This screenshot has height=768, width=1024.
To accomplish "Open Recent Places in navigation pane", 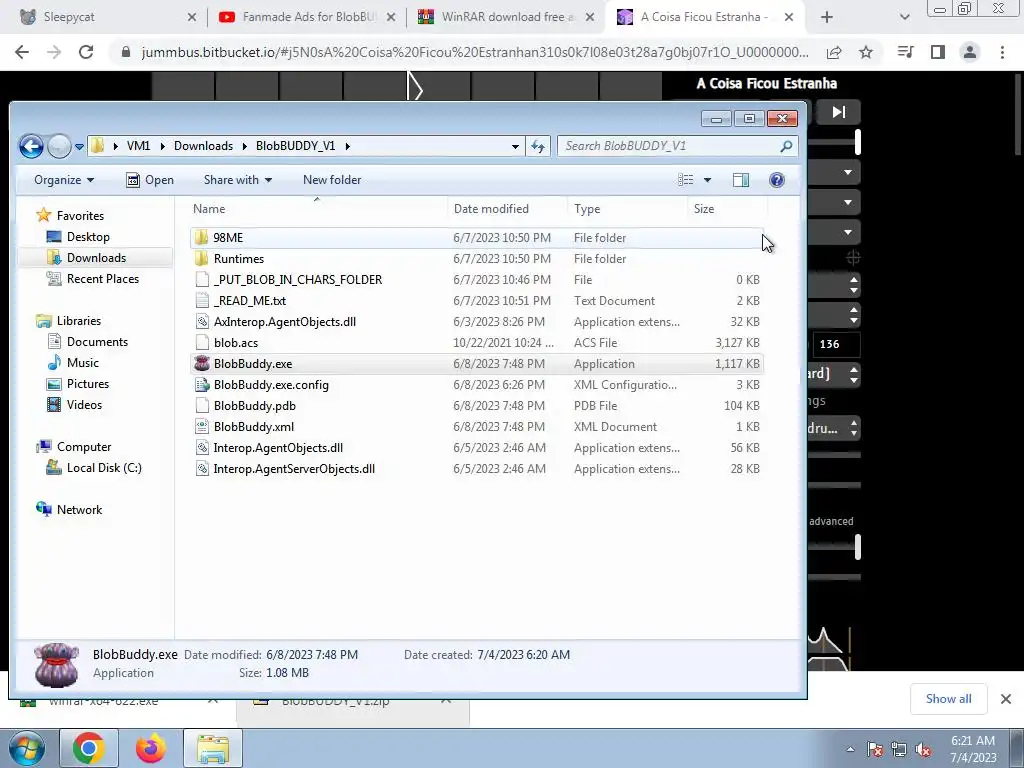I will (x=103, y=279).
